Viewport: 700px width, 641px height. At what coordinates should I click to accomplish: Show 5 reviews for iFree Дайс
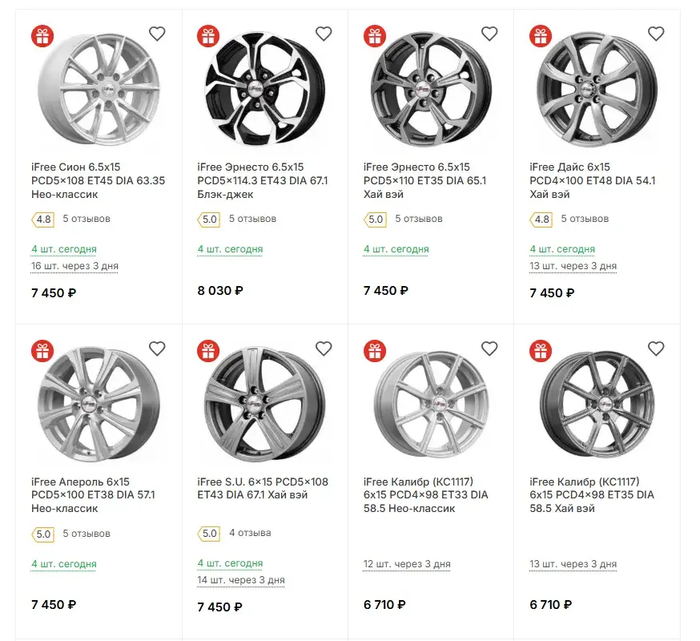[586, 219]
